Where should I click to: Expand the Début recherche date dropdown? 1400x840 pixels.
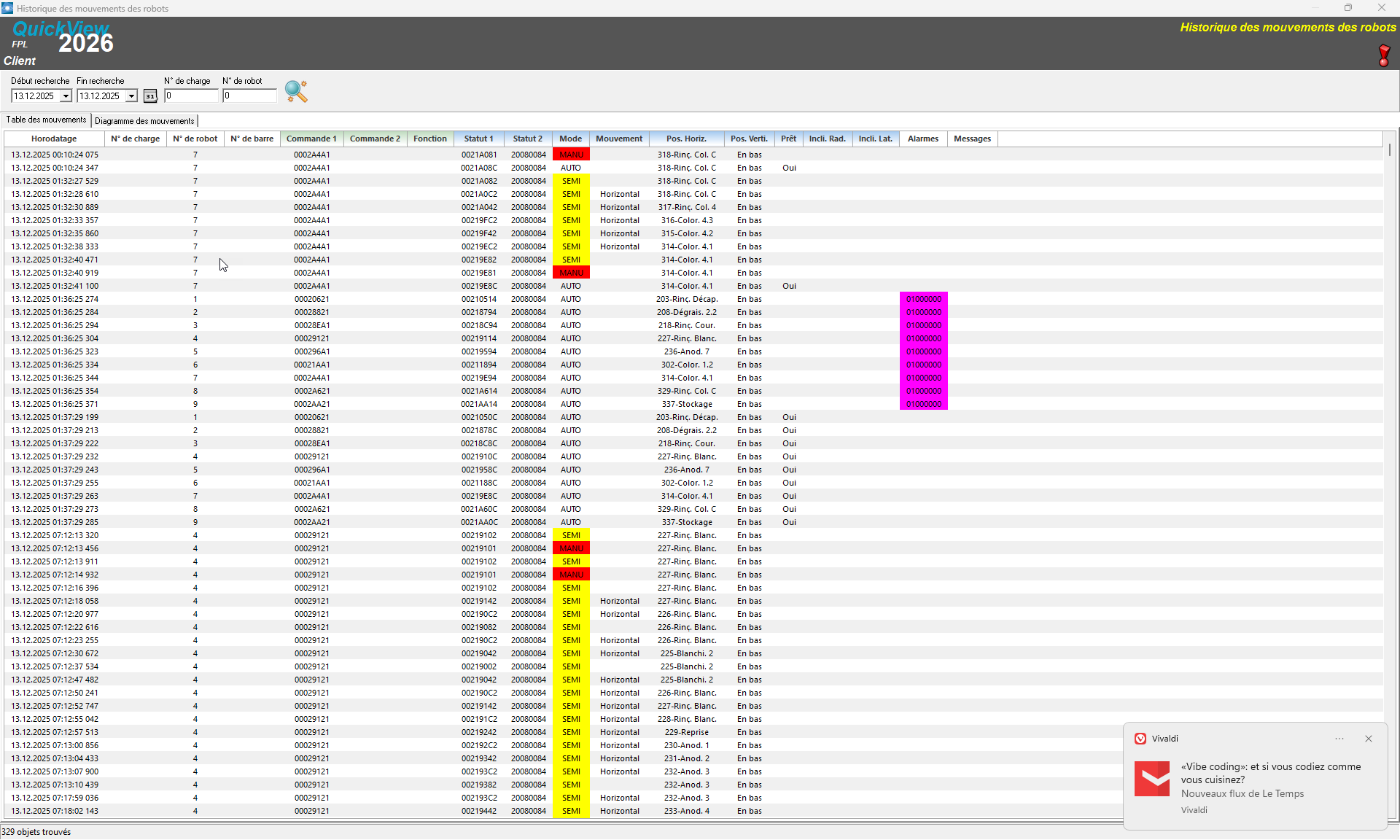tap(66, 96)
